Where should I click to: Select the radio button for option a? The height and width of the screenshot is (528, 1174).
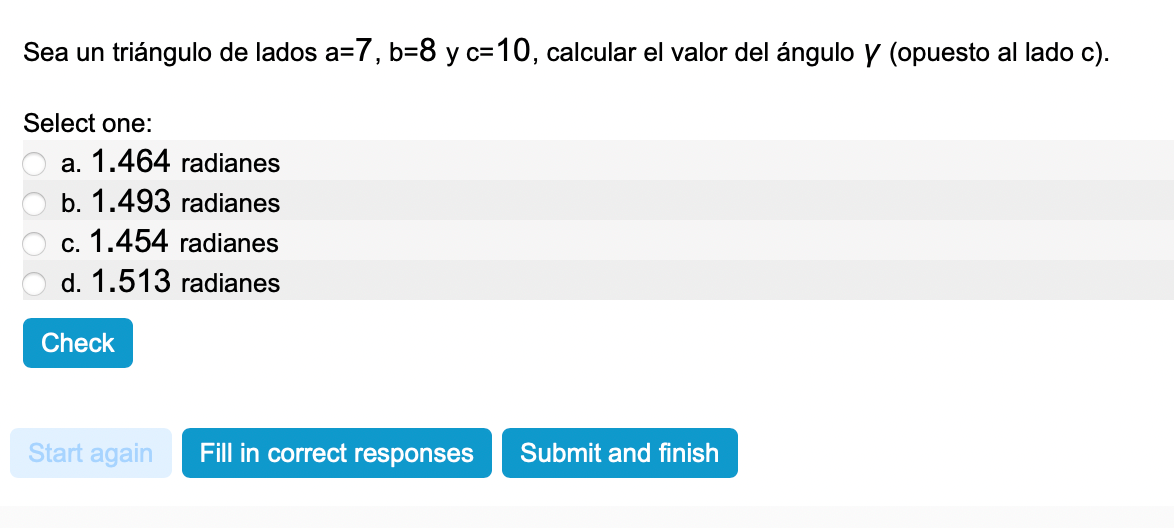coord(35,163)
